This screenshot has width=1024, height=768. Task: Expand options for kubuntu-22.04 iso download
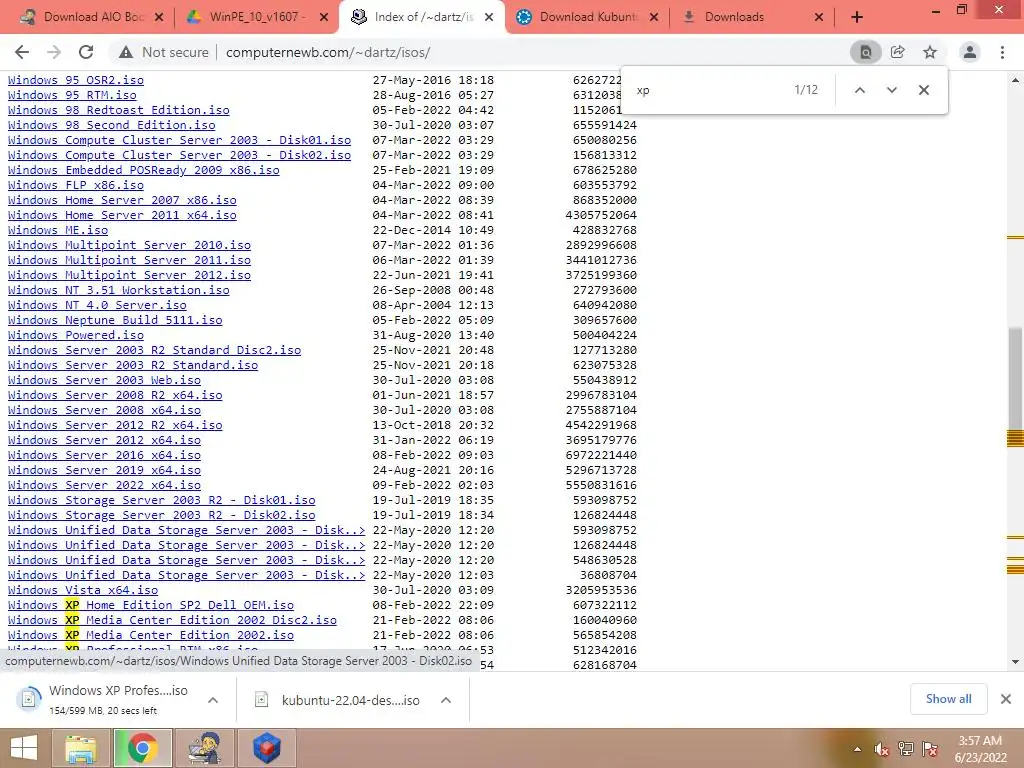click(x=446, y=700)
